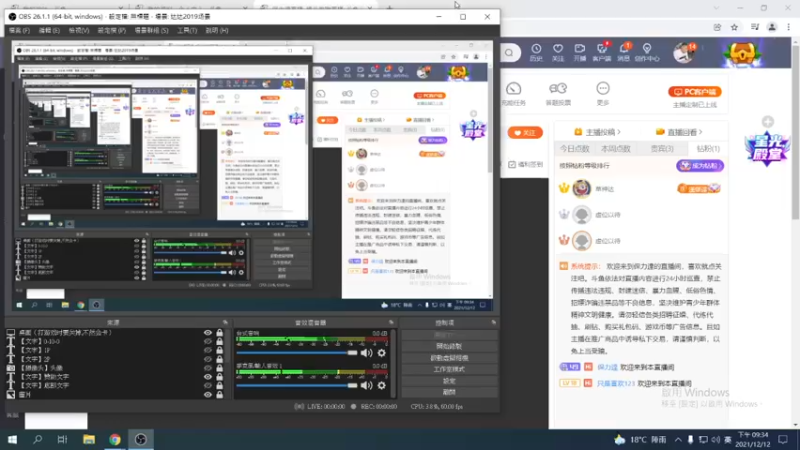
Task: Open 消息 messages bell icon
Action: [x=624, y=52]
